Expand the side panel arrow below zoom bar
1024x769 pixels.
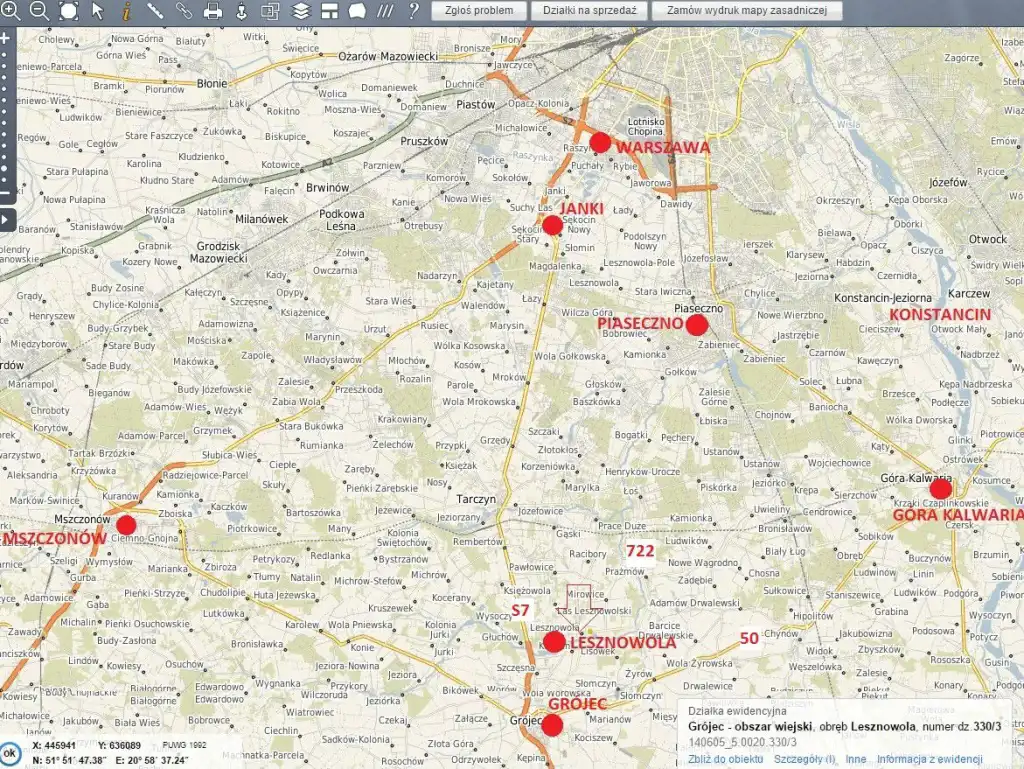click(x=5, y=219)
